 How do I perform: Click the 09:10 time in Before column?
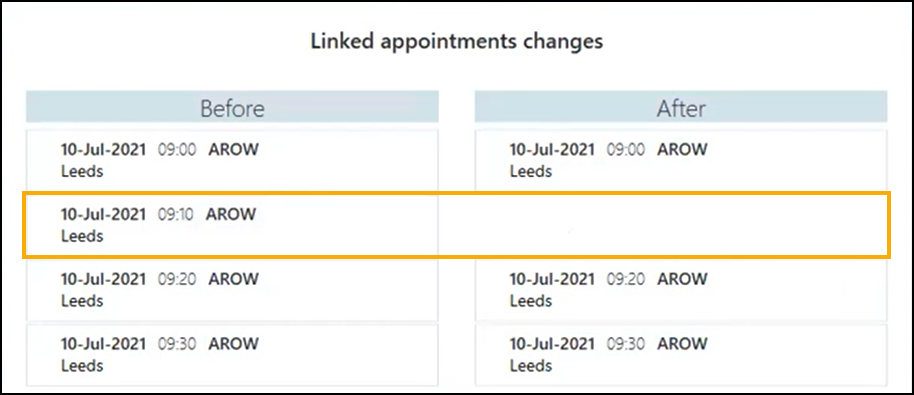[x=175, y=214]
